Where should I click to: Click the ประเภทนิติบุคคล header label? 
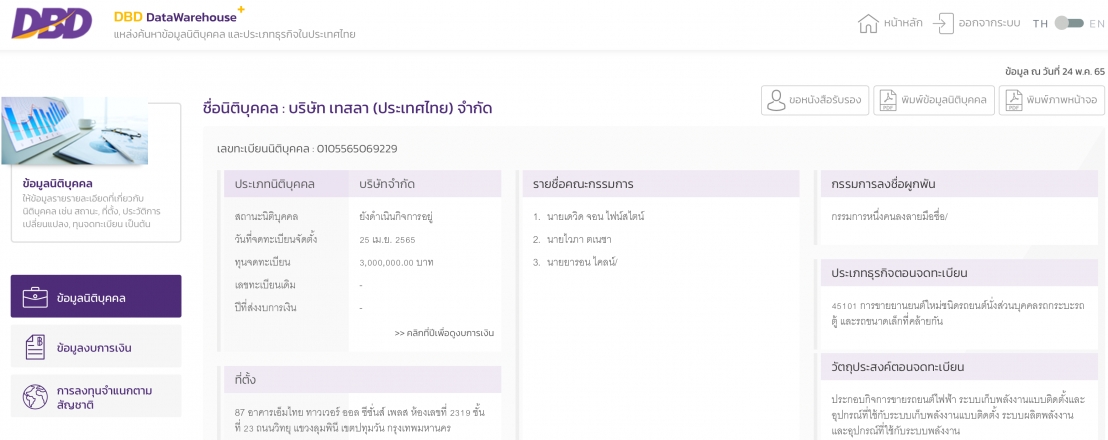click(274, 184)
